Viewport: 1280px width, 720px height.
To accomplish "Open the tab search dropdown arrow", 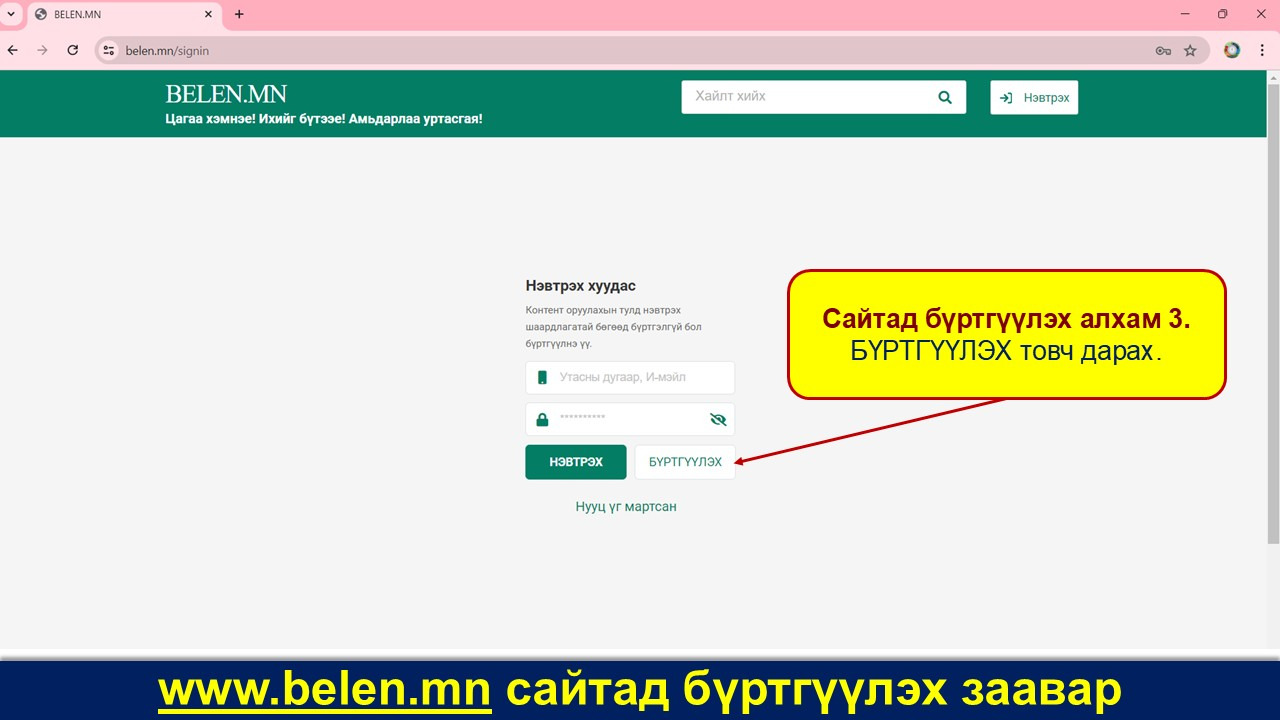I will [x=11, y=14].
